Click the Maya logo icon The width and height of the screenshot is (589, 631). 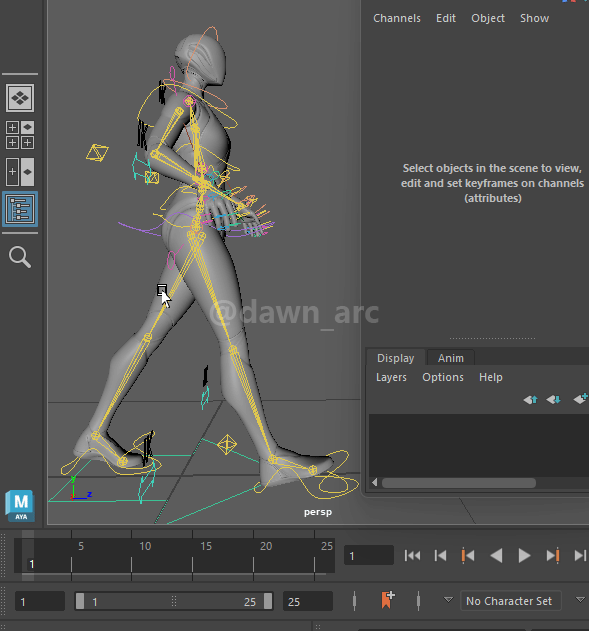pyautogui.click(x=20, y=505)
